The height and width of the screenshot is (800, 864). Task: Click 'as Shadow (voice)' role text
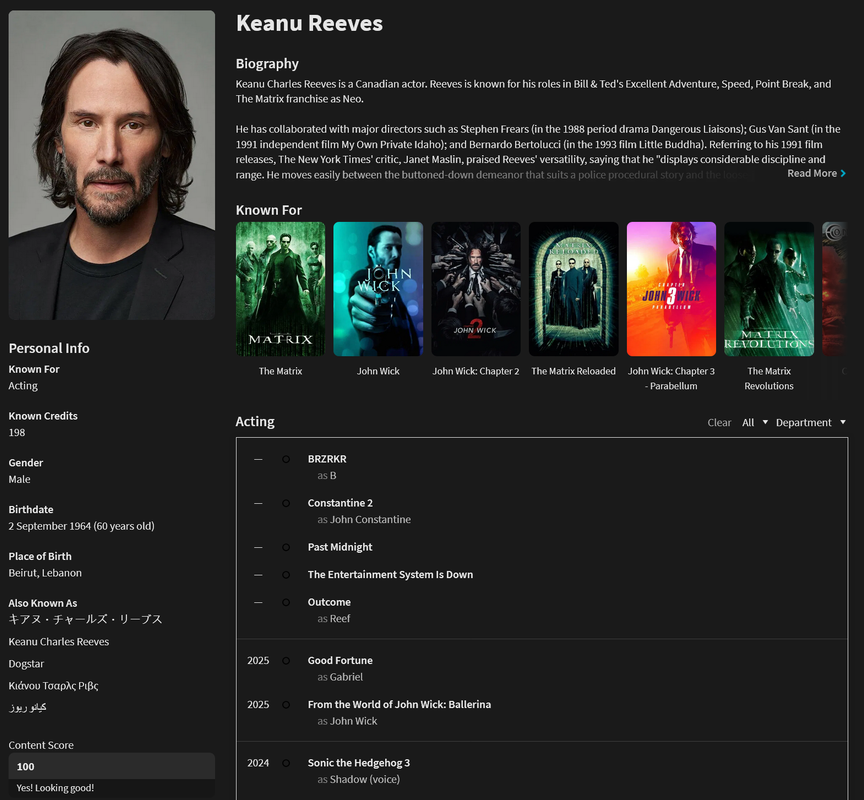coord(358,780)
